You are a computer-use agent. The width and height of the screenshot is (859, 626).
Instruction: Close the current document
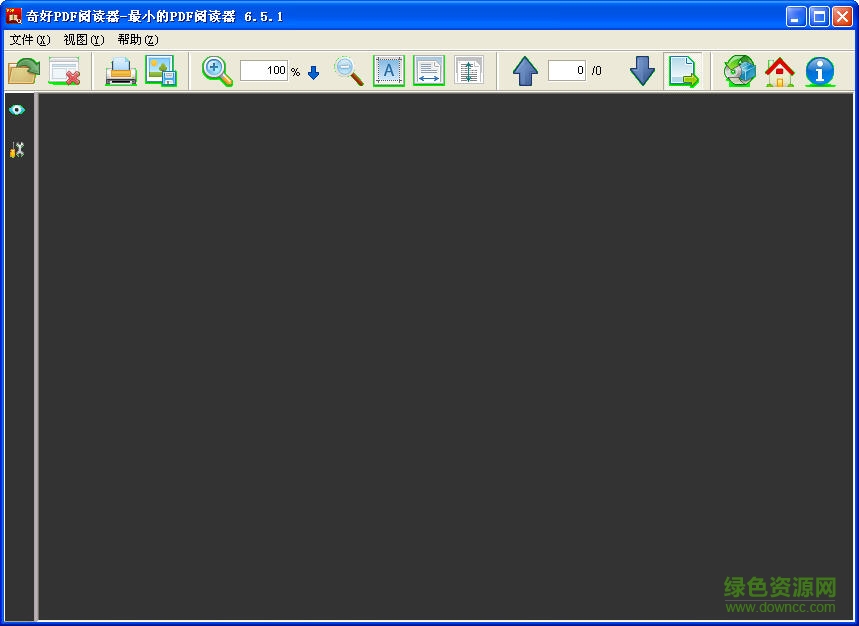[65, 70]
